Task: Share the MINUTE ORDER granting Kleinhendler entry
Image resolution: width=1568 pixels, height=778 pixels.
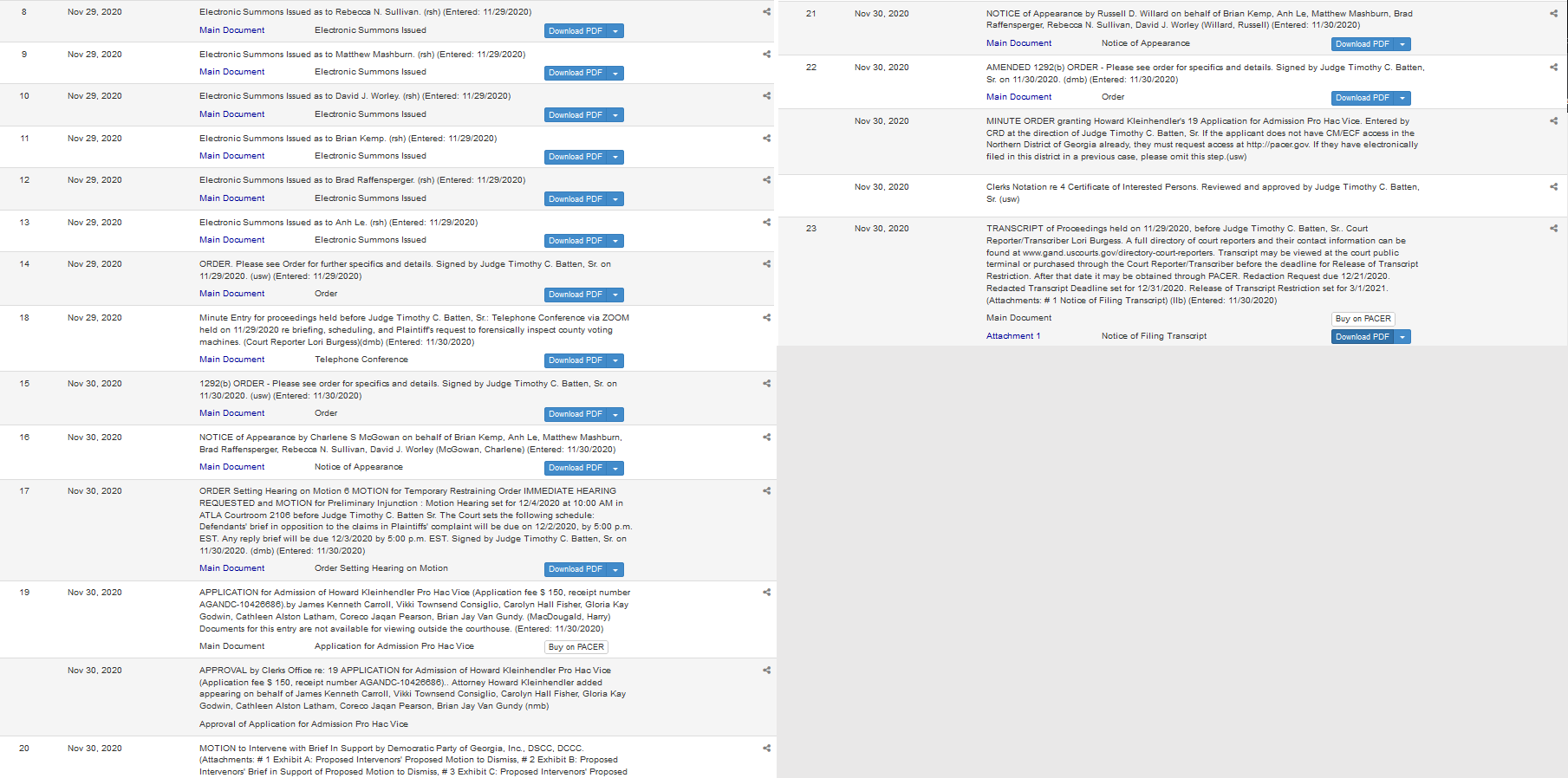Action: [x=1553, y=121]
